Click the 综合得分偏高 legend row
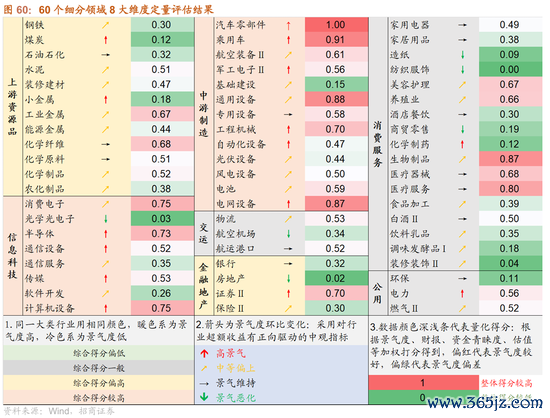Viewport: 550px width, 418px height. (99, 383)
